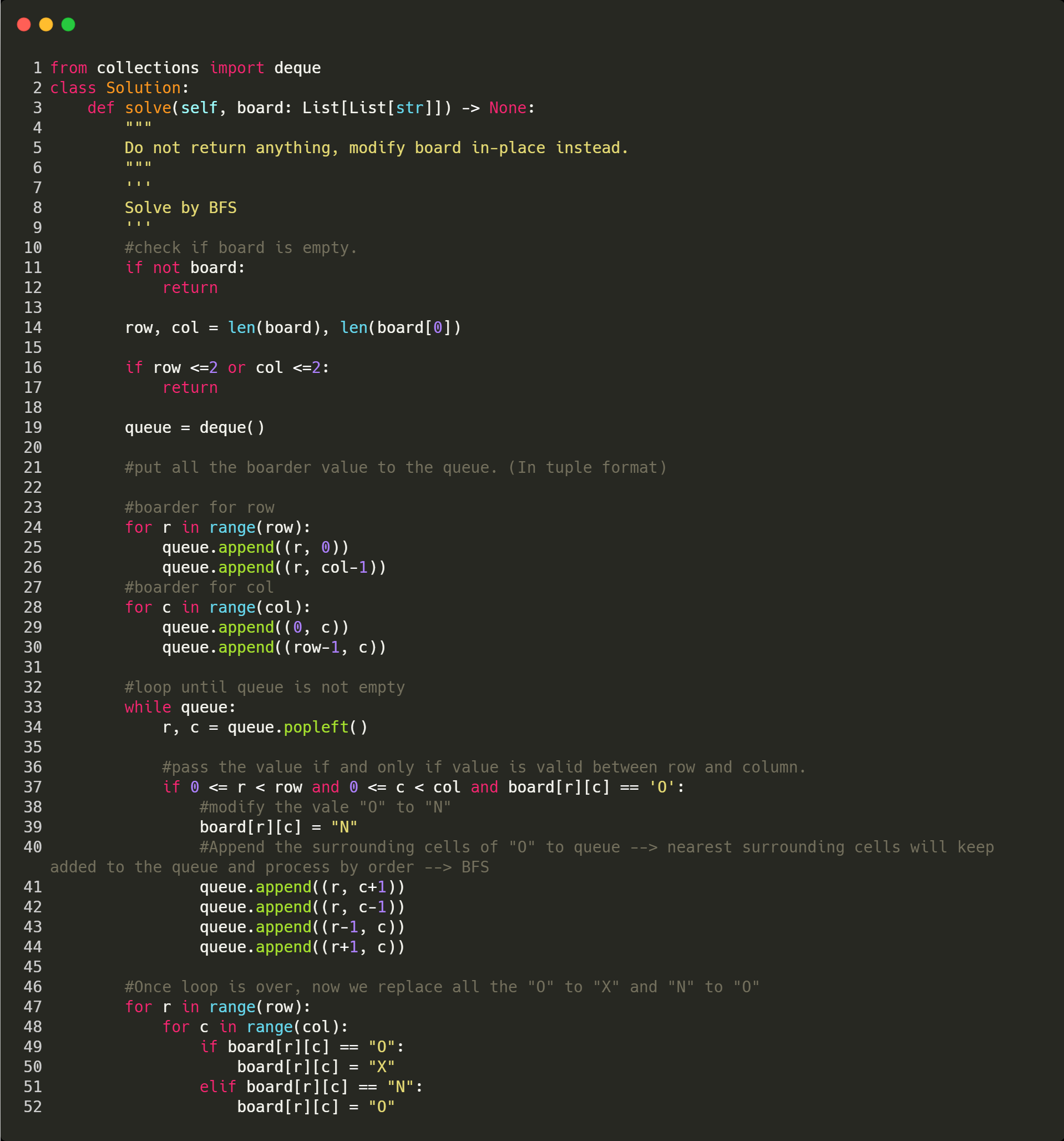
Task: Click the 'return' keyword on line 17
Action: (190, 387)
